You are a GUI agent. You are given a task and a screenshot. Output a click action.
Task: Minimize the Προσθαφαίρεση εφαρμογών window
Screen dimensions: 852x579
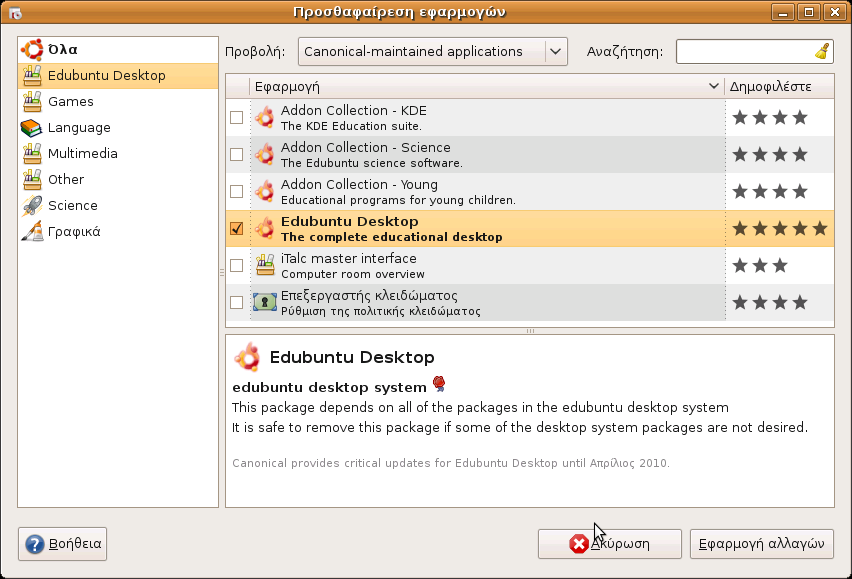[783, 12]
